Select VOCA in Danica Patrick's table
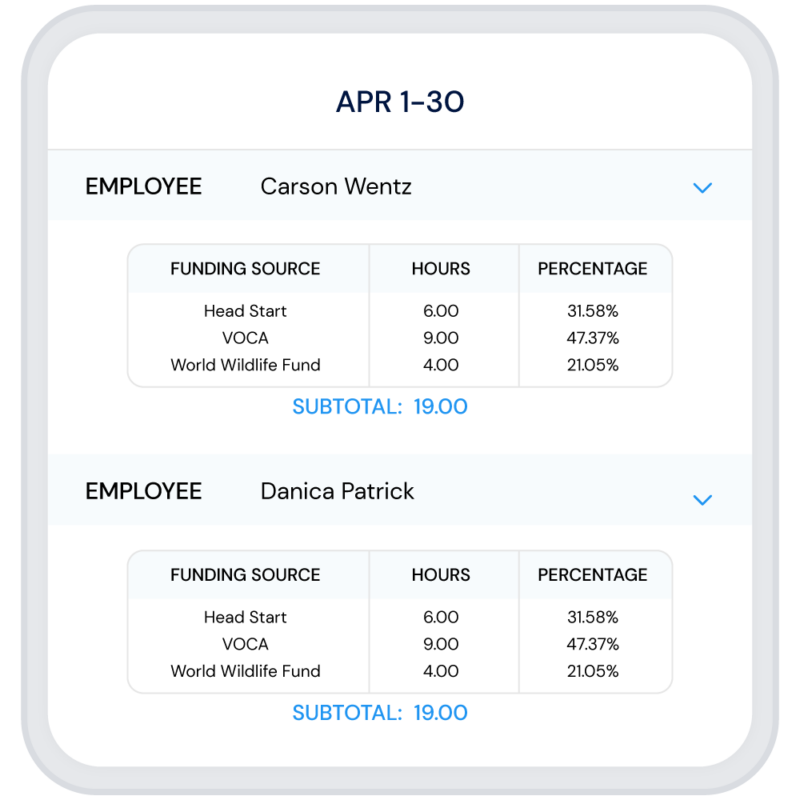This screenshot has width=800, height=800. pyautogui.click(x=244, y=644)
